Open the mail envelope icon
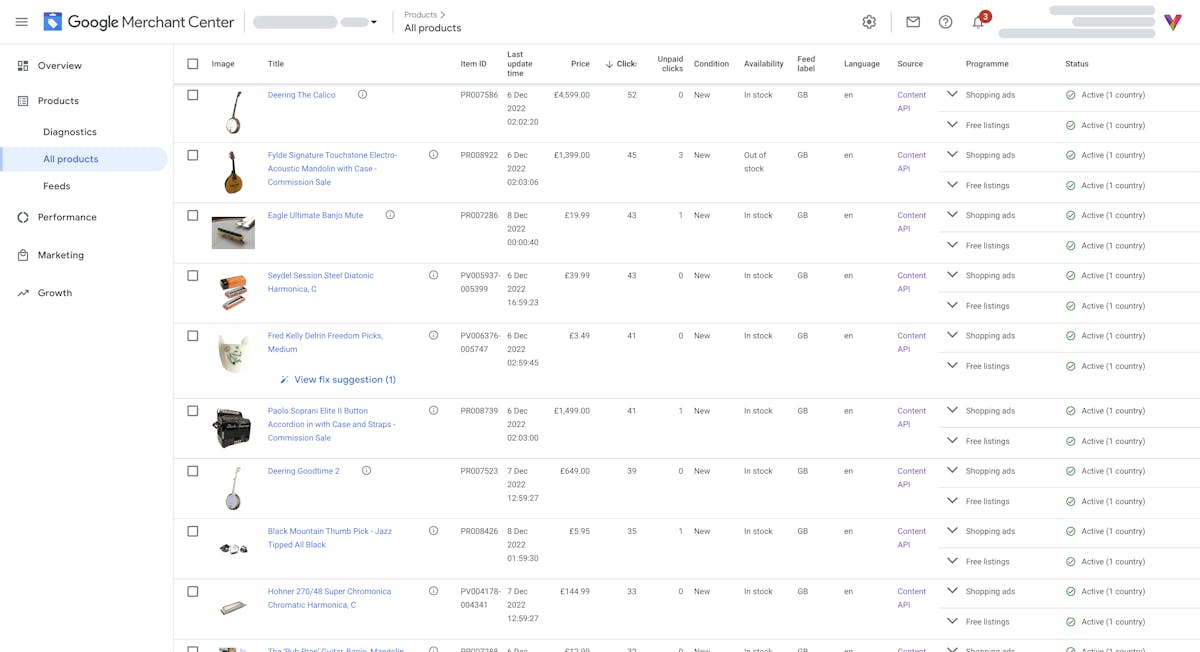 coord(913,22)
